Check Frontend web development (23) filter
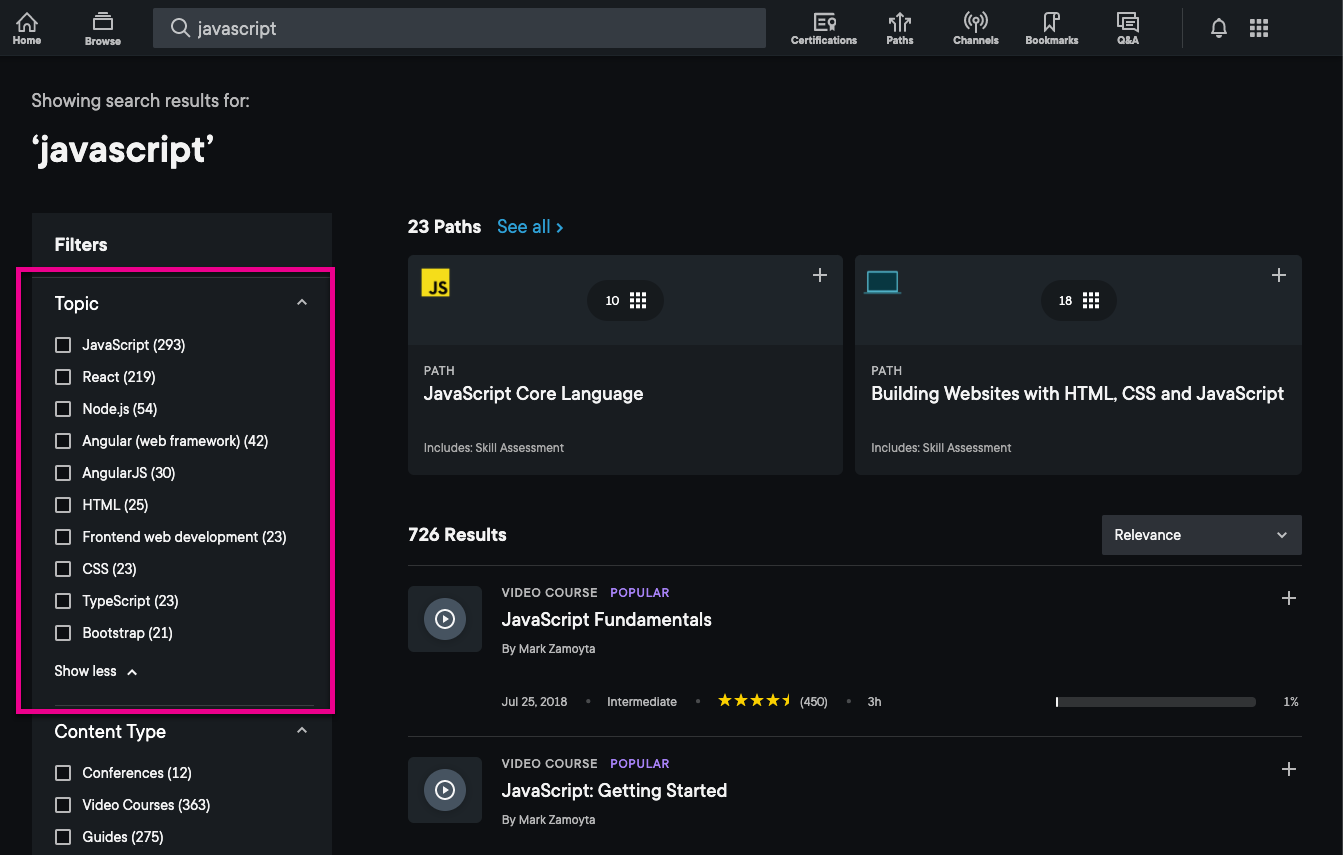Image resolution: width=1343 pixels, height=855 pixels. click(63, 537)
